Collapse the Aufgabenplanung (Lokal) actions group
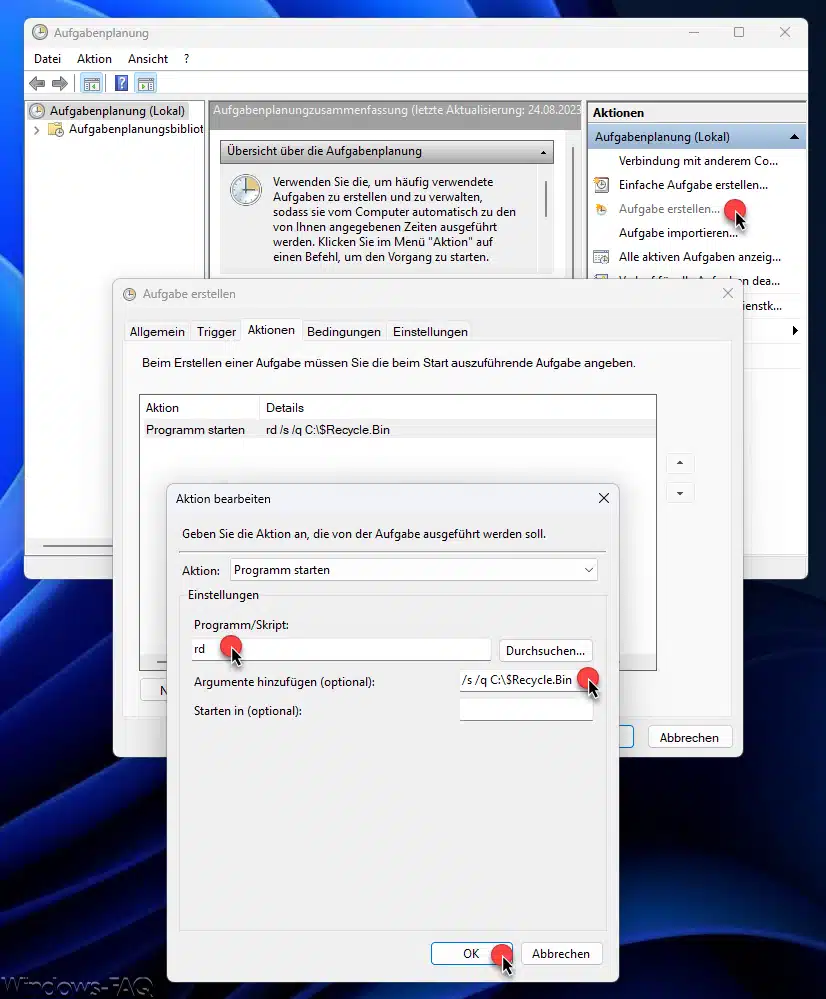826x999 pixels. pos(794,137)
